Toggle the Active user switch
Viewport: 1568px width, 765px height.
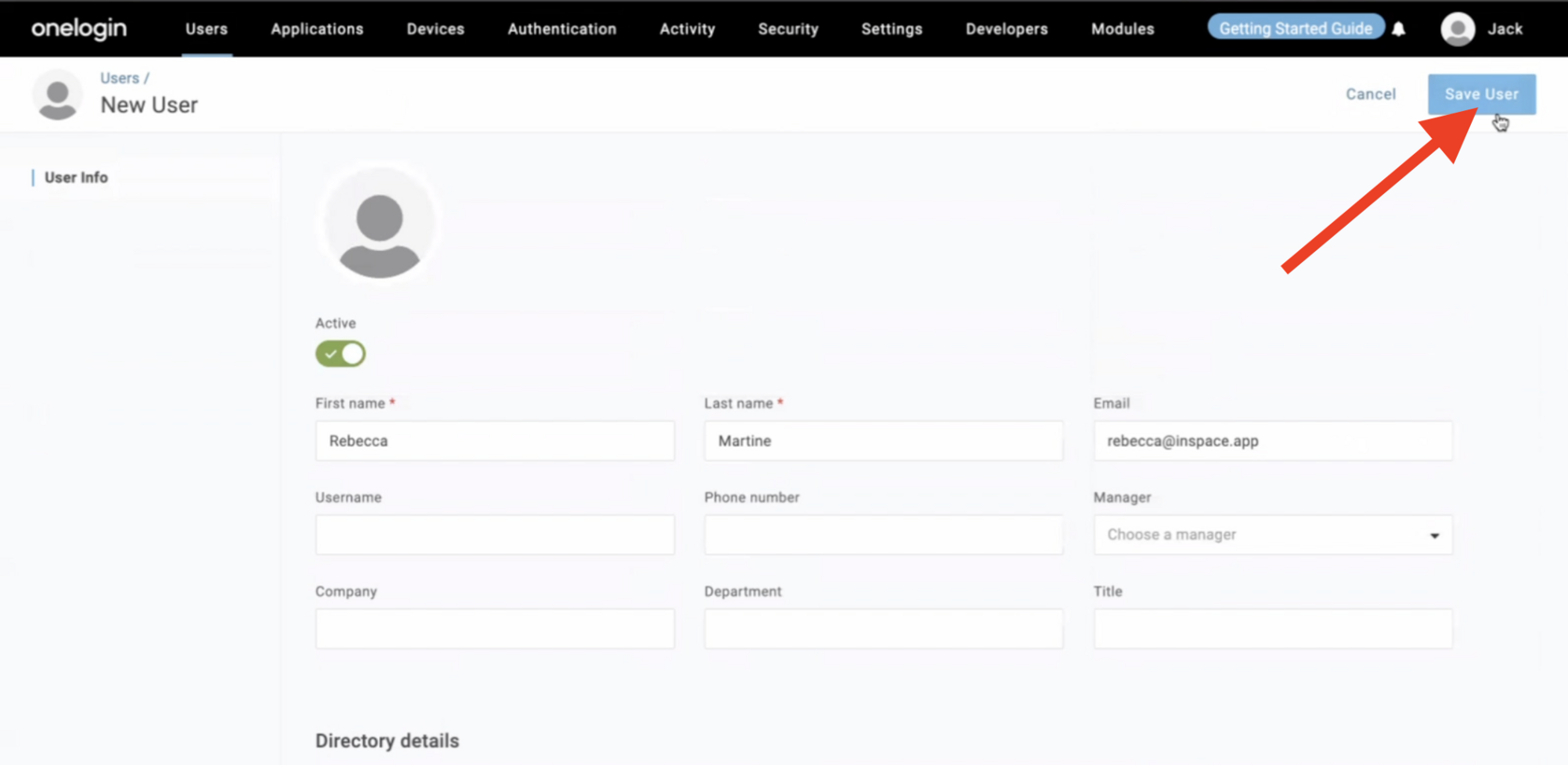click(341, 354)
